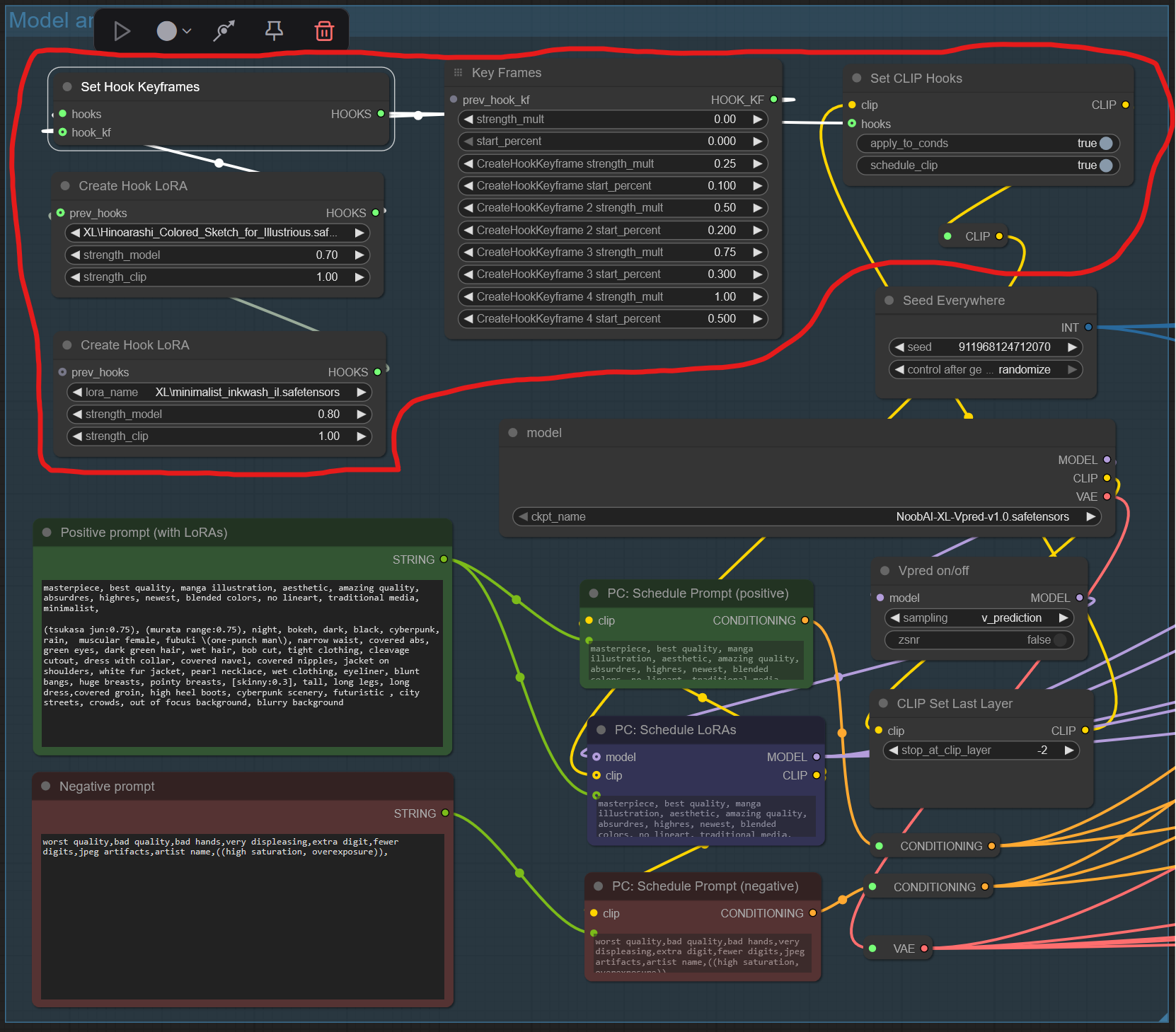Screen dimensions: 1176x1032
Task: Click the play/run node icon in toolbar
Action: (122, 31)
